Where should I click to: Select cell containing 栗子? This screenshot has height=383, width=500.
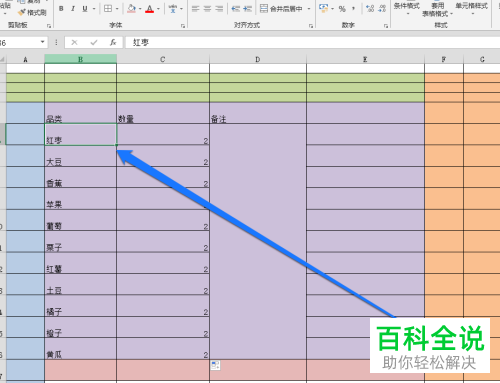click(80, 241)
